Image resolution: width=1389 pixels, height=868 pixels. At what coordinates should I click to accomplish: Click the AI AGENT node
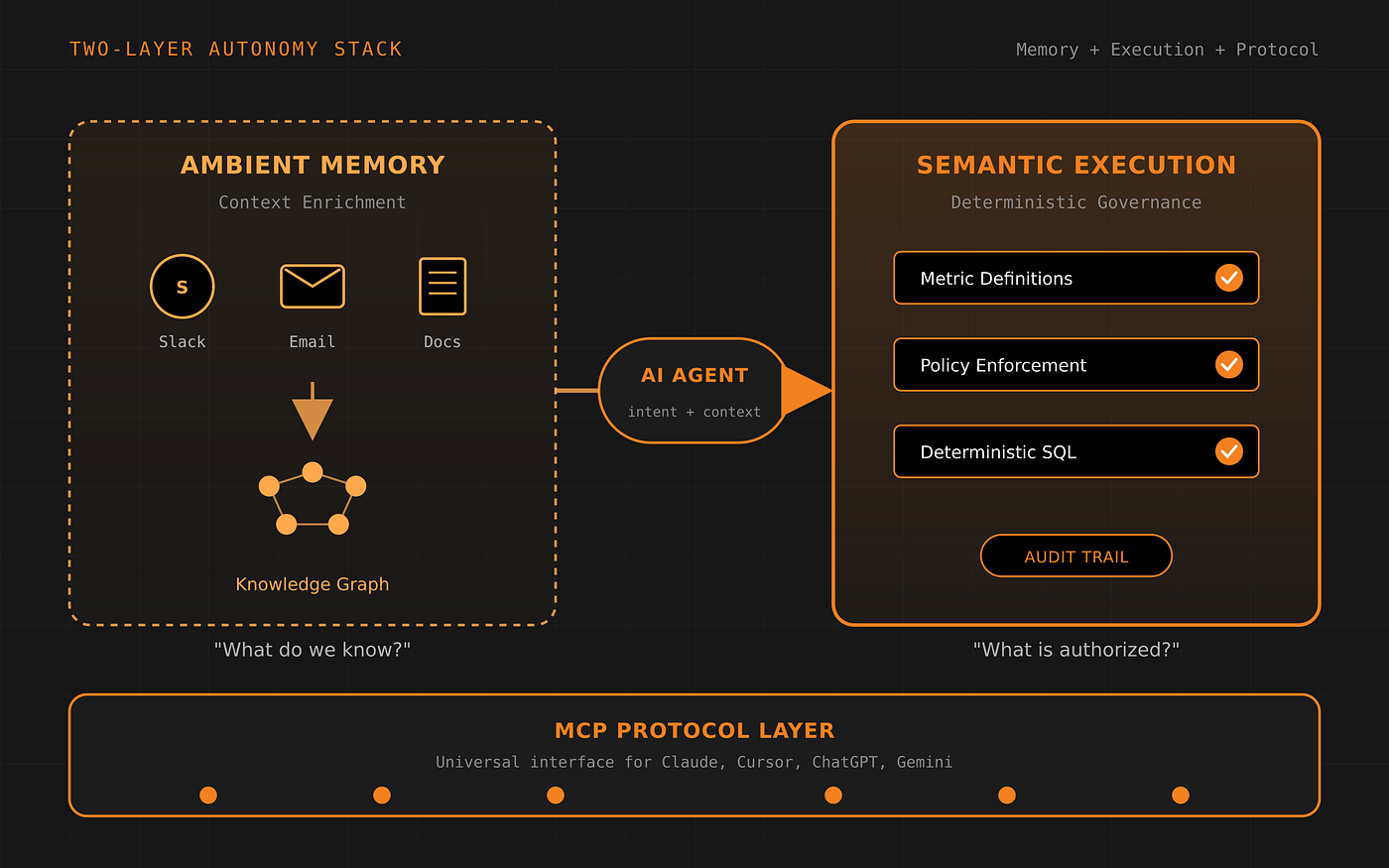(x=694, y=391)
